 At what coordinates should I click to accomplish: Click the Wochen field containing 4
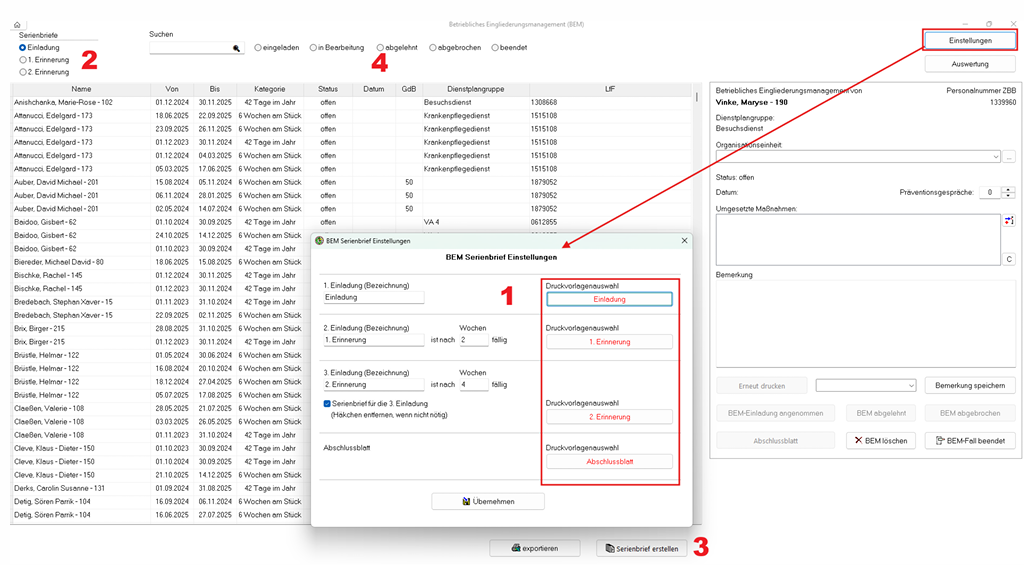pyautogui.click(x=473, y=385)
